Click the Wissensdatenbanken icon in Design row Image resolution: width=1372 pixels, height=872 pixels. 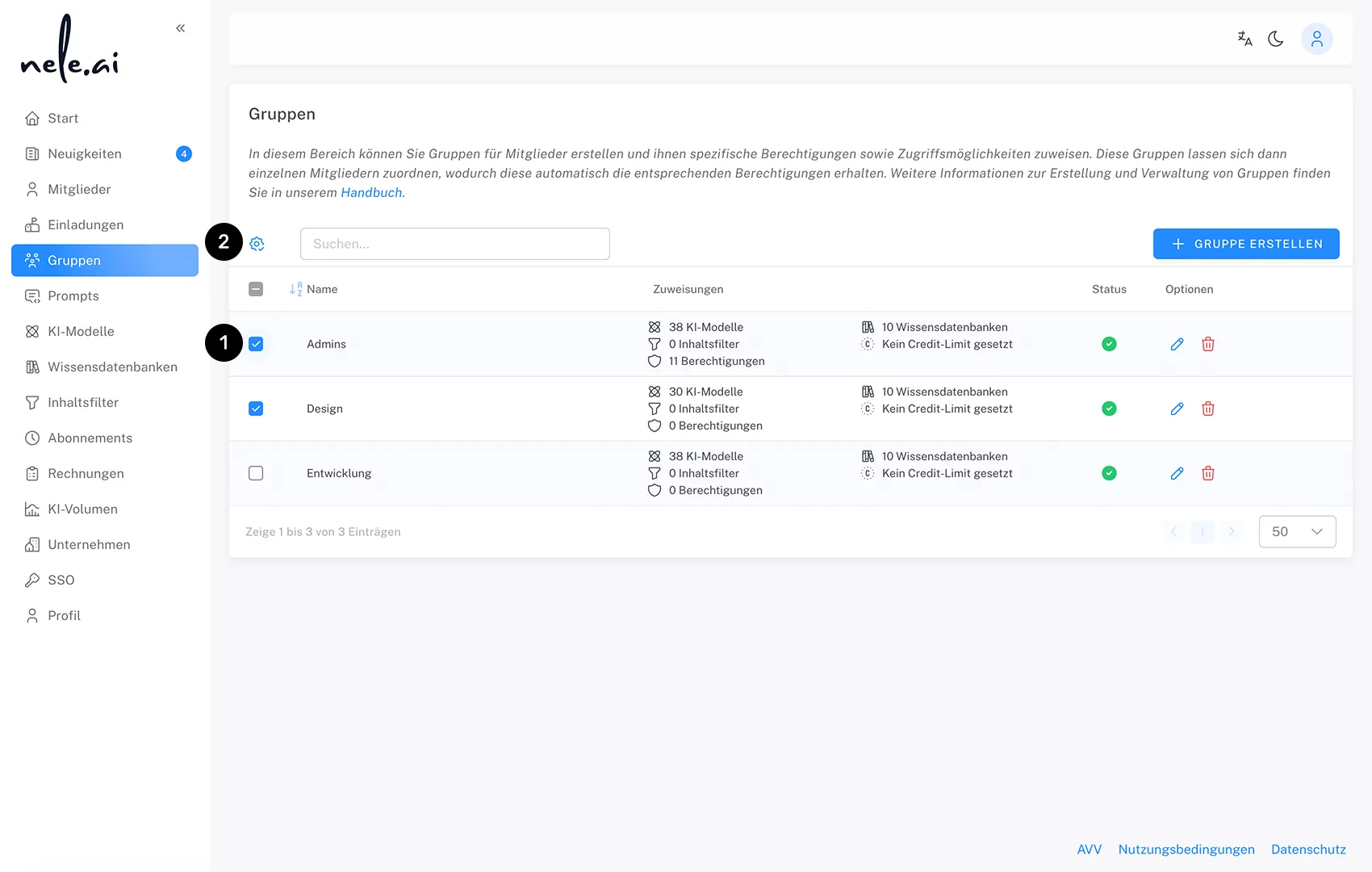[x=868, y=392]
